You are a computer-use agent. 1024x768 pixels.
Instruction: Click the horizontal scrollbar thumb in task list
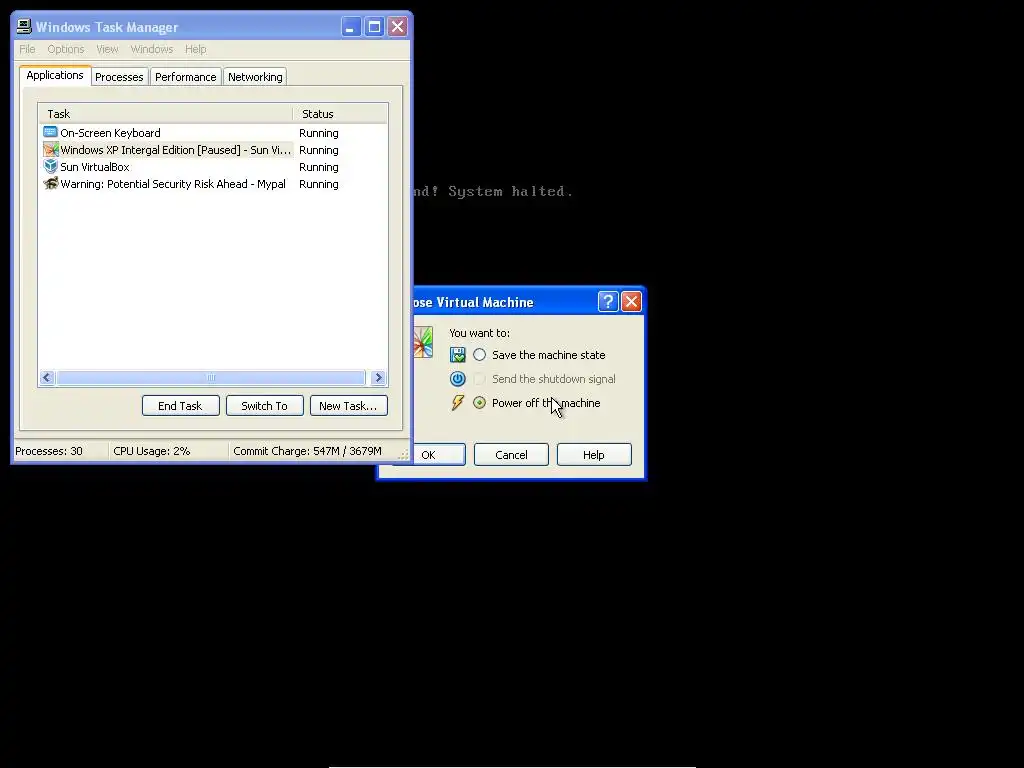[x=211, y=377]
